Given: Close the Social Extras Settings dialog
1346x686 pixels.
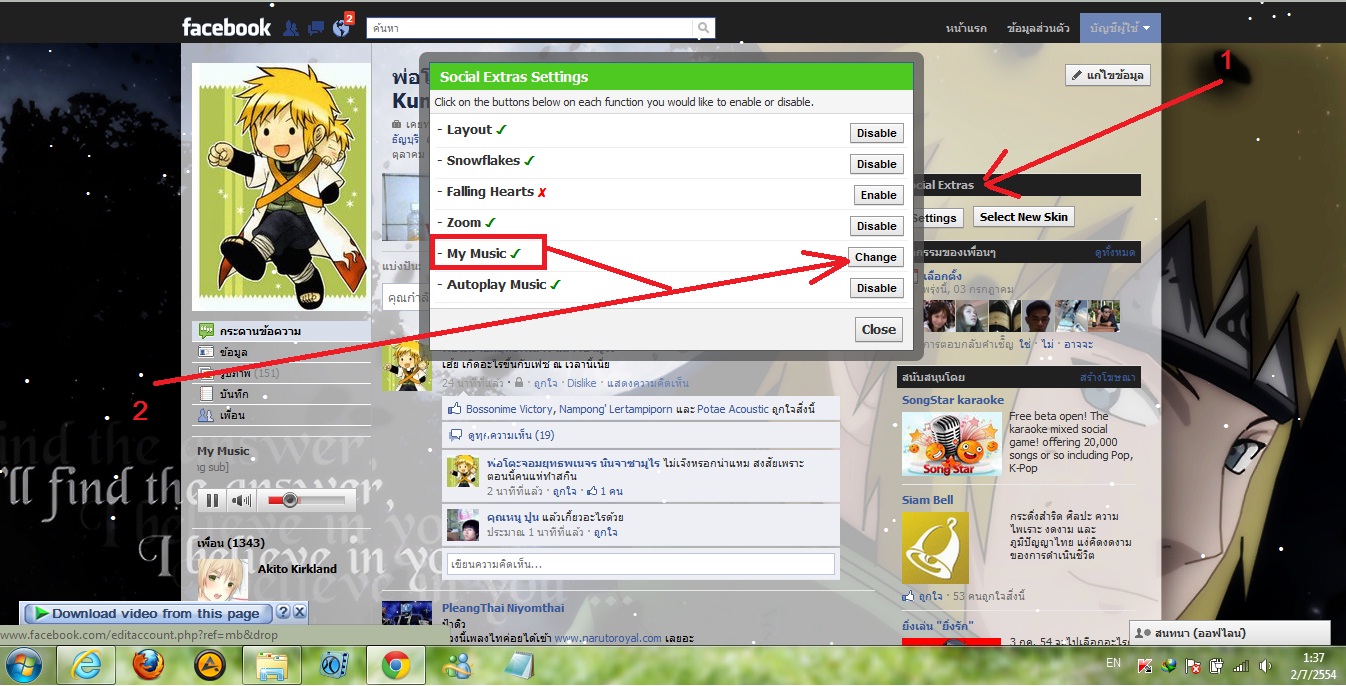Looking at the screenshot, I should [879, 329].
